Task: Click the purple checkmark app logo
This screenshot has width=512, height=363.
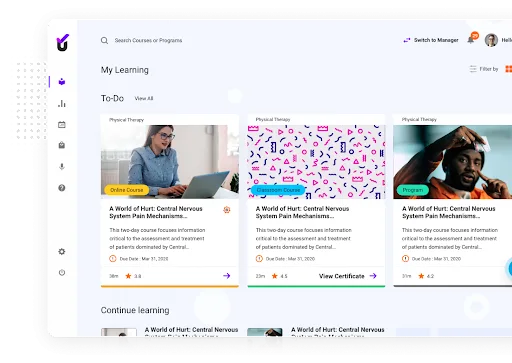Action: tap(63, 43)
